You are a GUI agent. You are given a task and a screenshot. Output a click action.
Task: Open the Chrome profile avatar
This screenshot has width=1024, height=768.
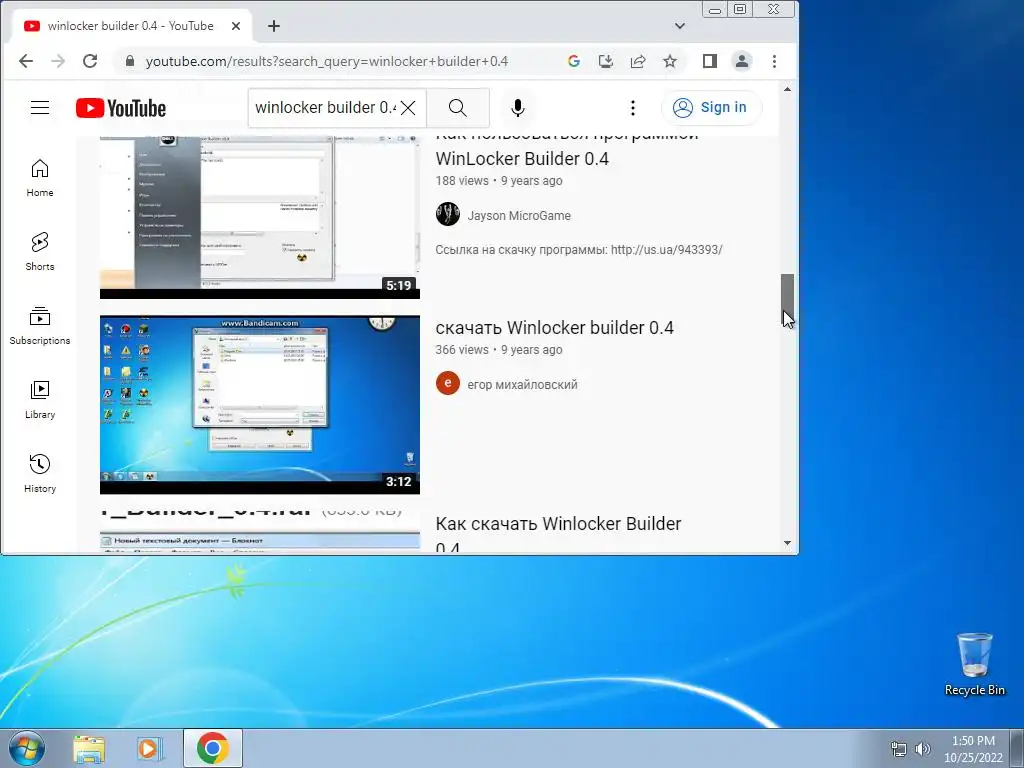click(x=742, y=61)
